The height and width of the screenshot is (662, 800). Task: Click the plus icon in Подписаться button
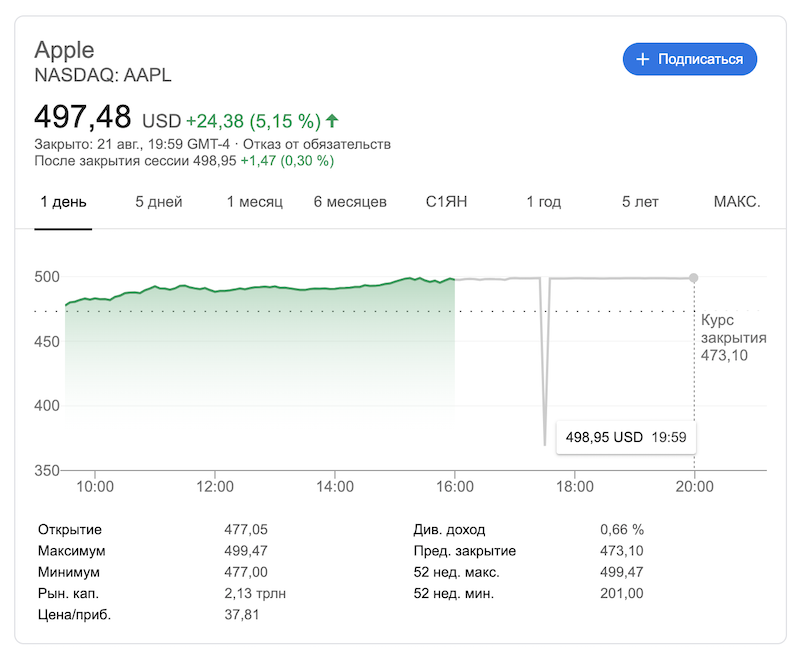[642, 59]
